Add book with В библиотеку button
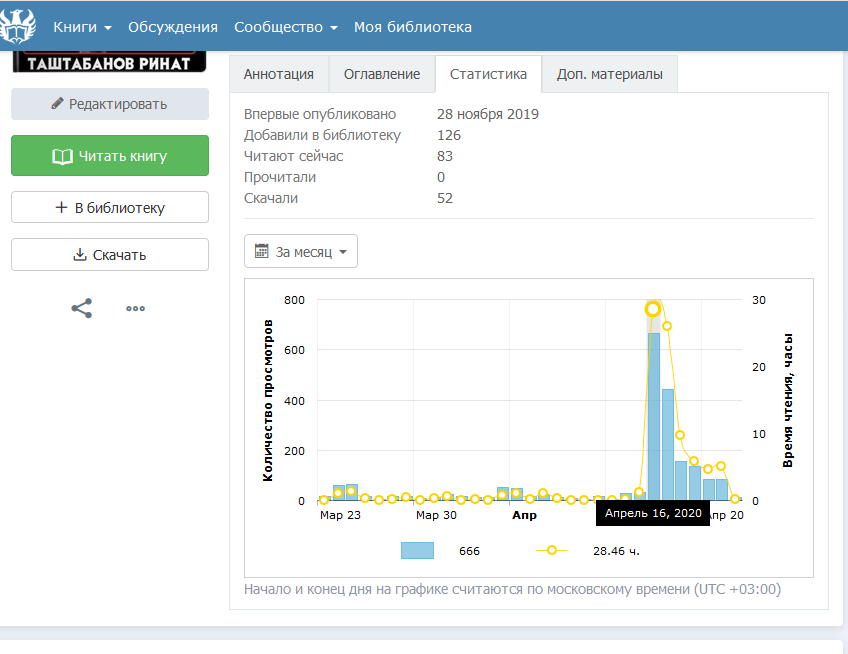Viewport: 848px width, 654px height. 110,208
